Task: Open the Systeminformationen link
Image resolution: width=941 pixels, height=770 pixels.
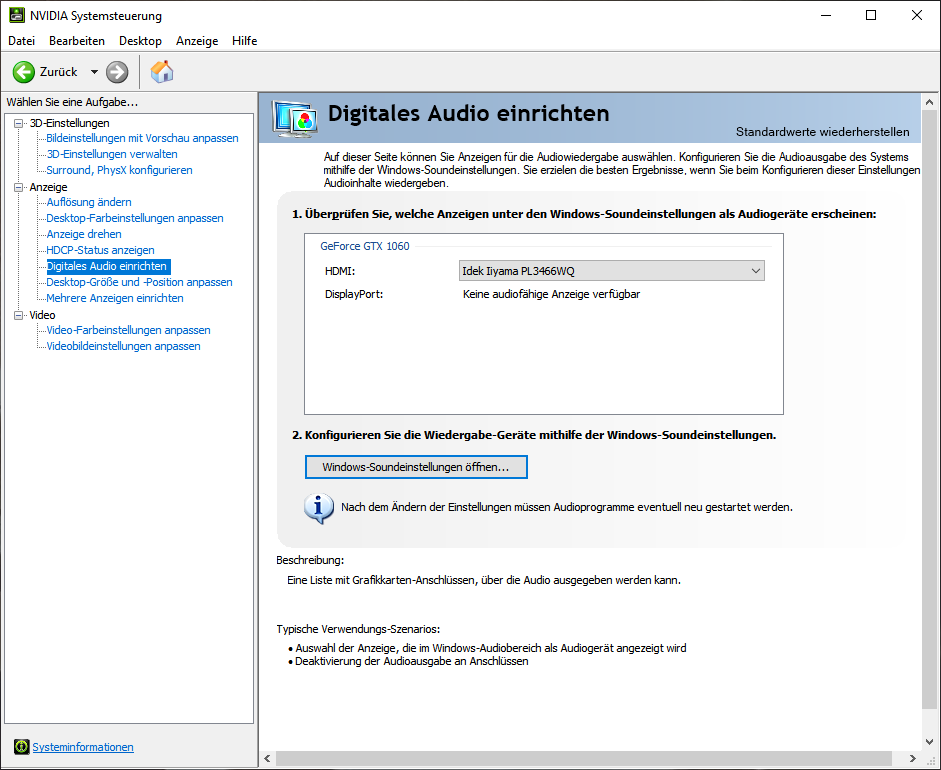Action: coord(83,747)
